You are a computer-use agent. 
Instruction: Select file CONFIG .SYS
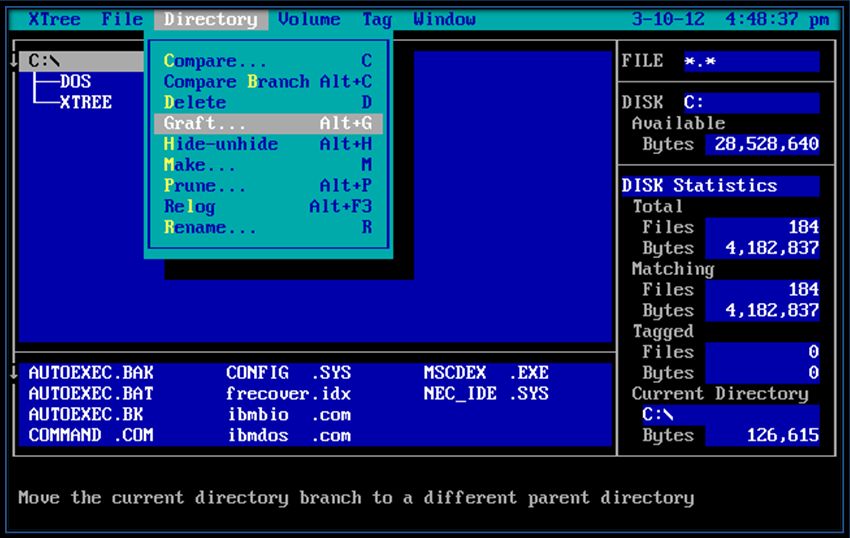289,373
